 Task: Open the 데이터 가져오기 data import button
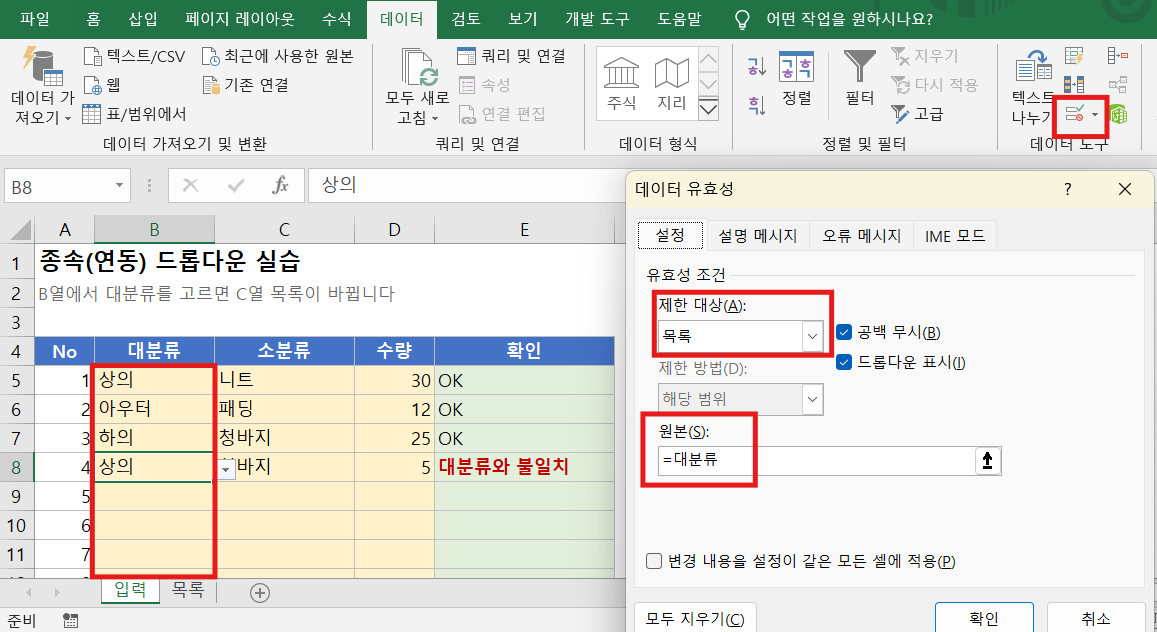43,86
